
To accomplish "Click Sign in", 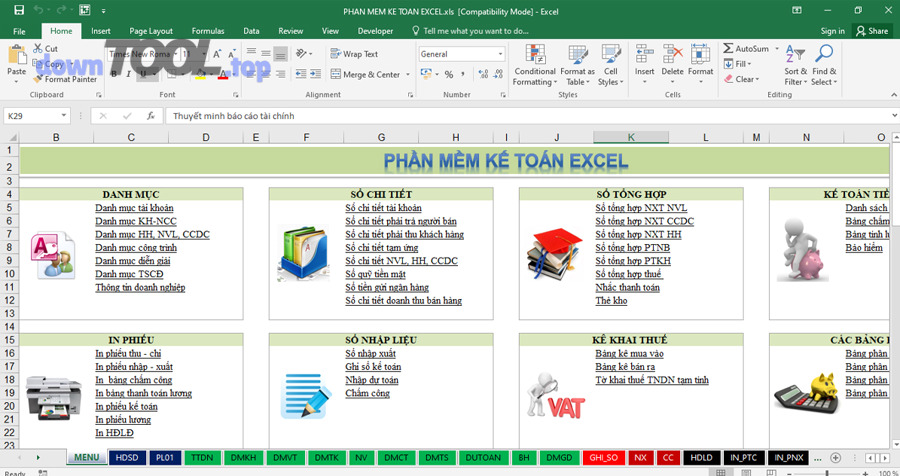I will (832, 31).
